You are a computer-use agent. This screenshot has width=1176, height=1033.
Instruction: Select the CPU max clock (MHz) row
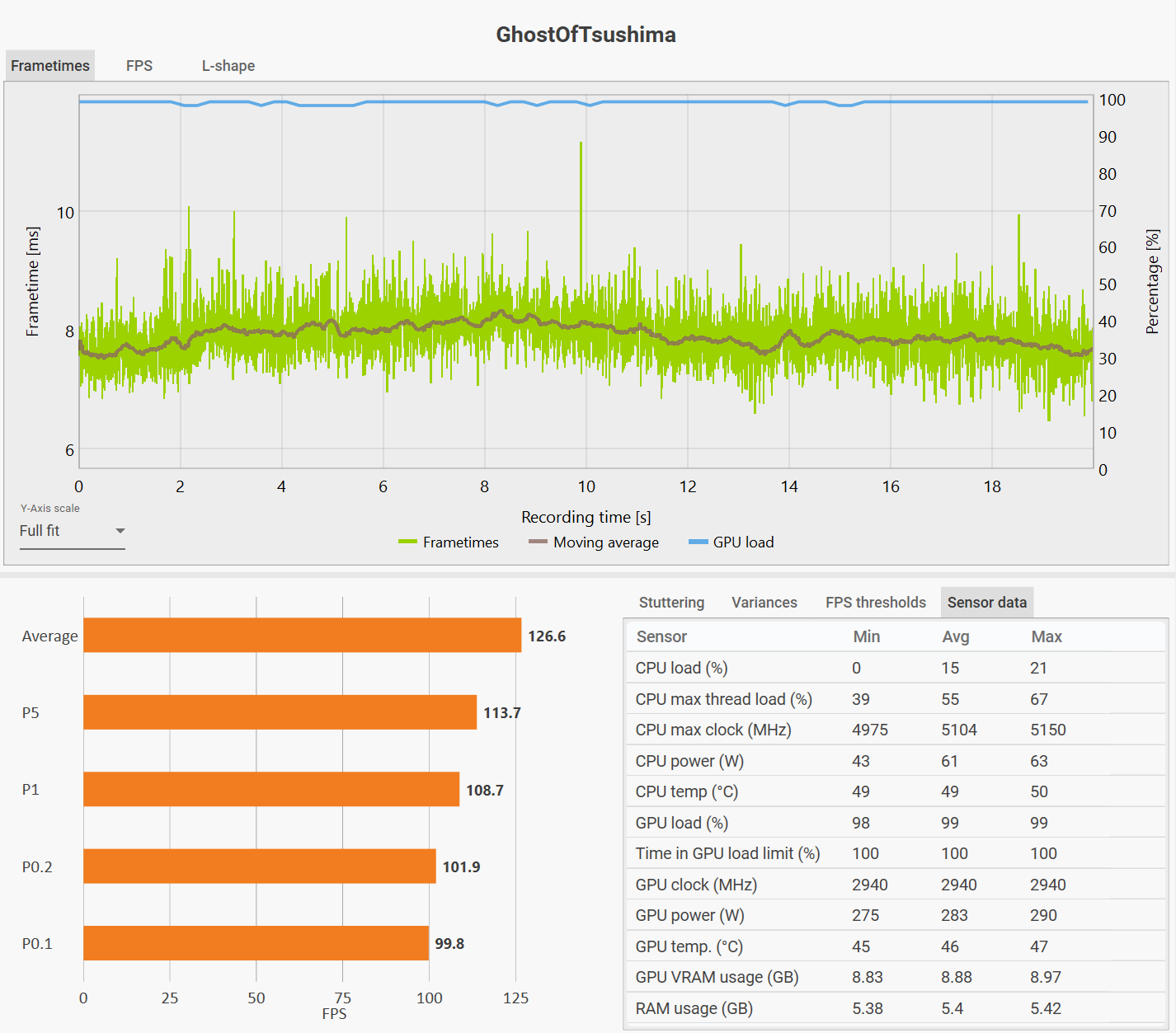(896, 730)
